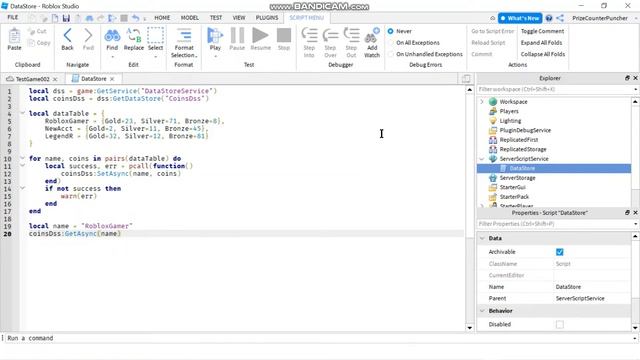The image size is (640, 360).
Task: Click the Copy button
Action: (39, 43)
